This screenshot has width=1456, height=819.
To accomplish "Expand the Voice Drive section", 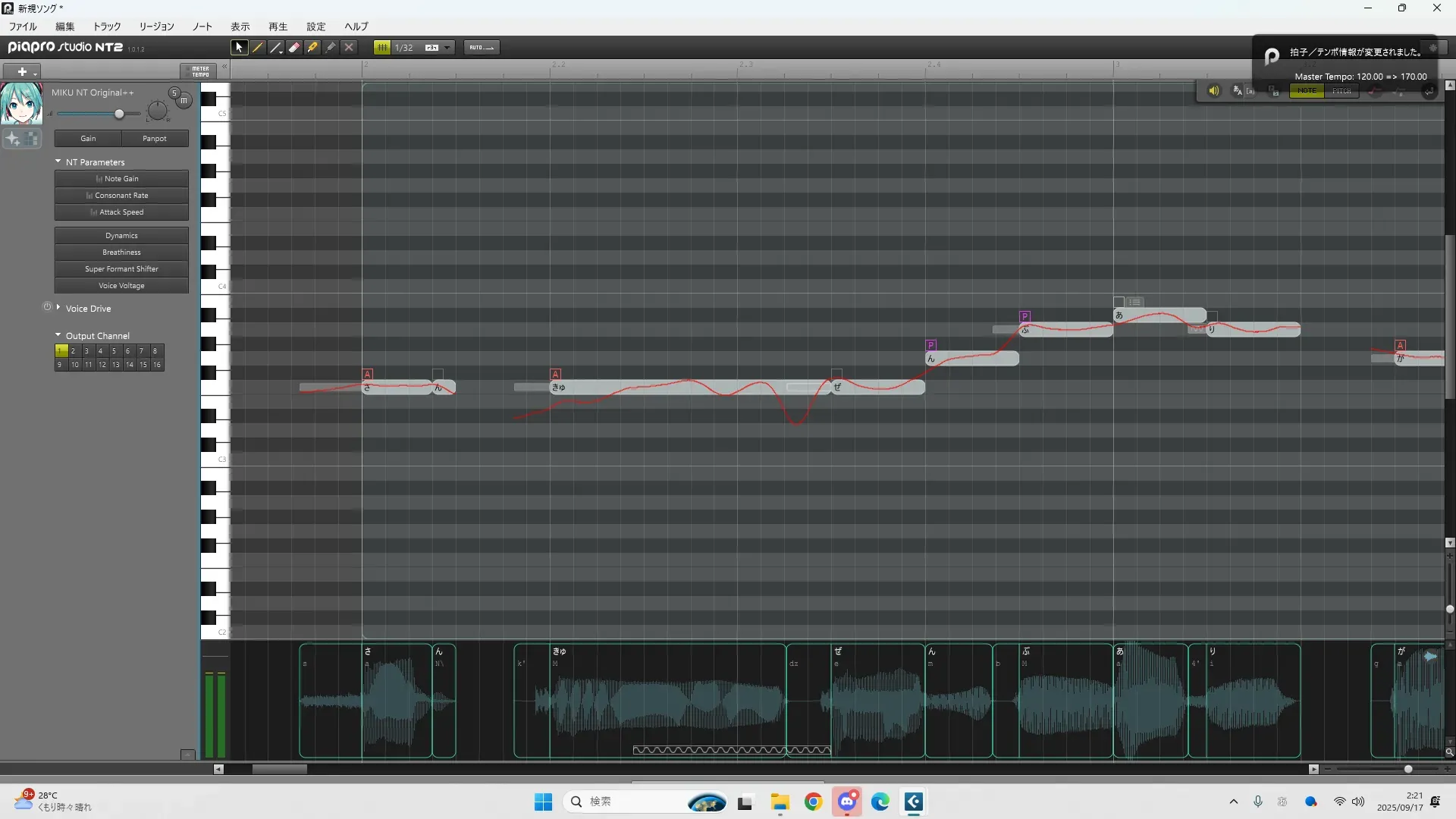I will pos(58,308).
